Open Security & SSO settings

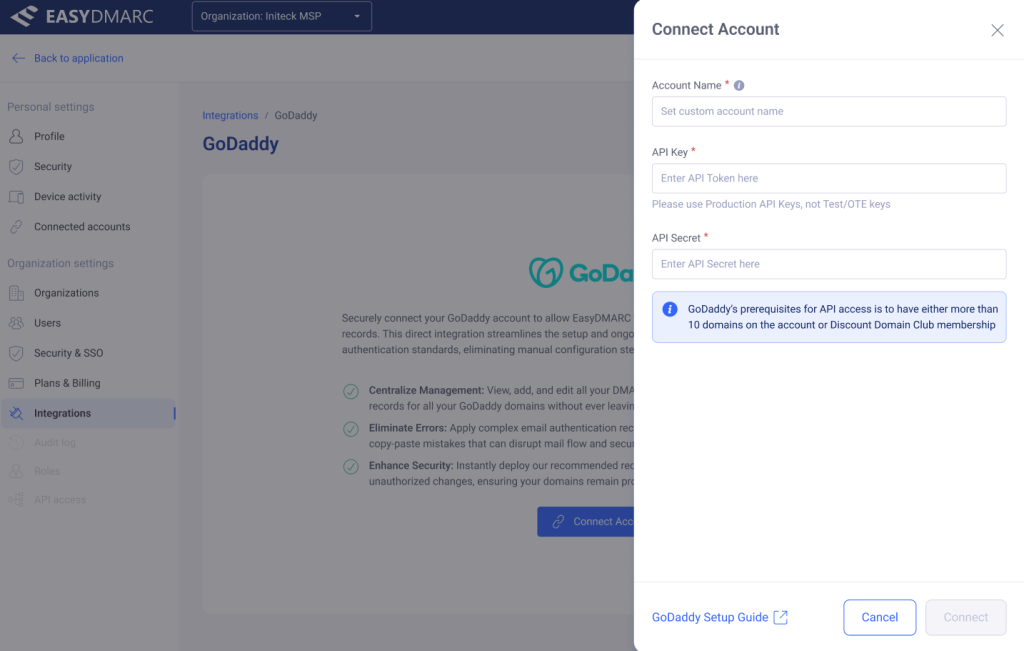click(68, 353)
